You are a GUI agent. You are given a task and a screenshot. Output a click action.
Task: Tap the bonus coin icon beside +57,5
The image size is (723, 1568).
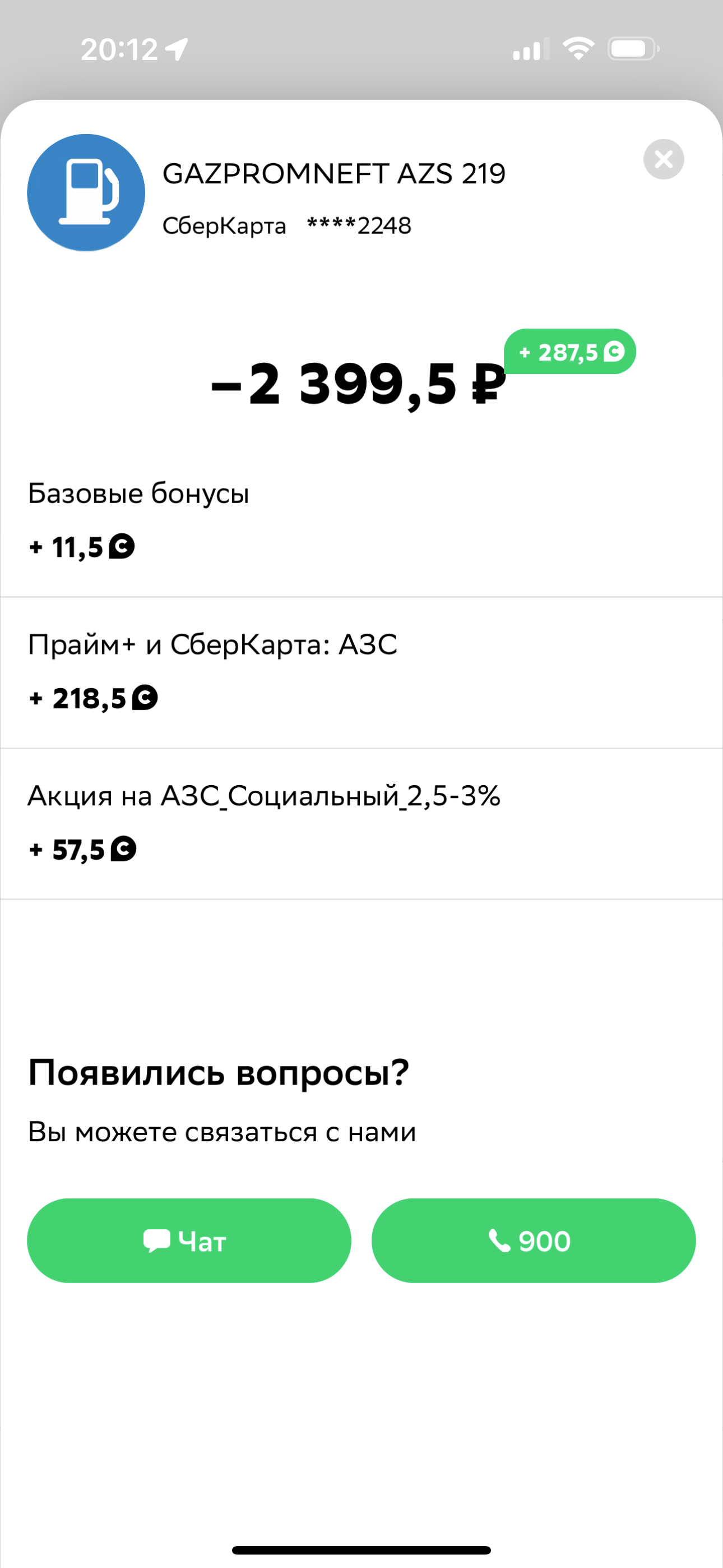click(123, 848)
